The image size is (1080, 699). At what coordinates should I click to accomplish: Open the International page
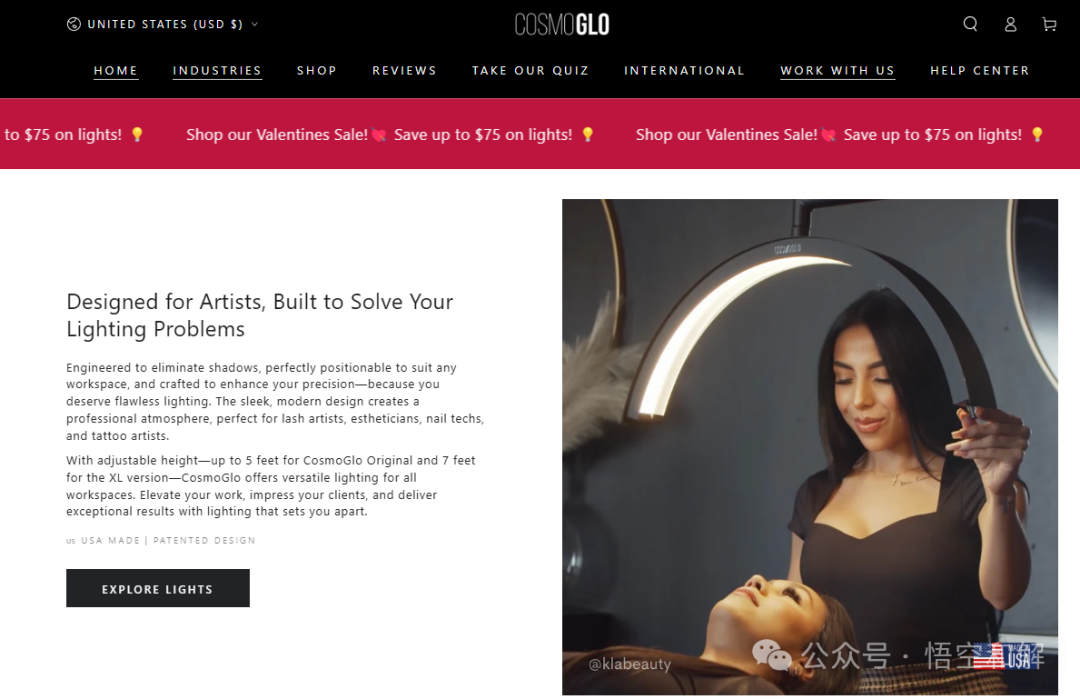(x=684, y=71)
